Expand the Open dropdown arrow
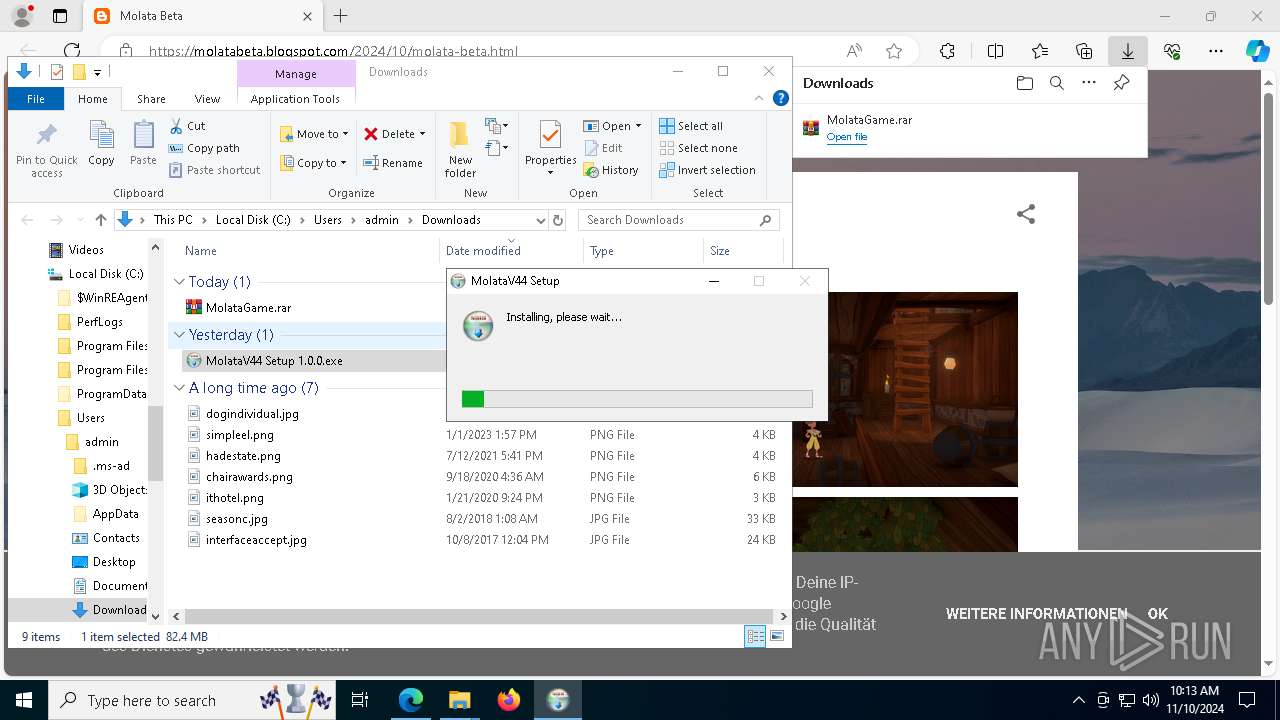This screenshot has width=1280, height=720. [x=638, y=126]
